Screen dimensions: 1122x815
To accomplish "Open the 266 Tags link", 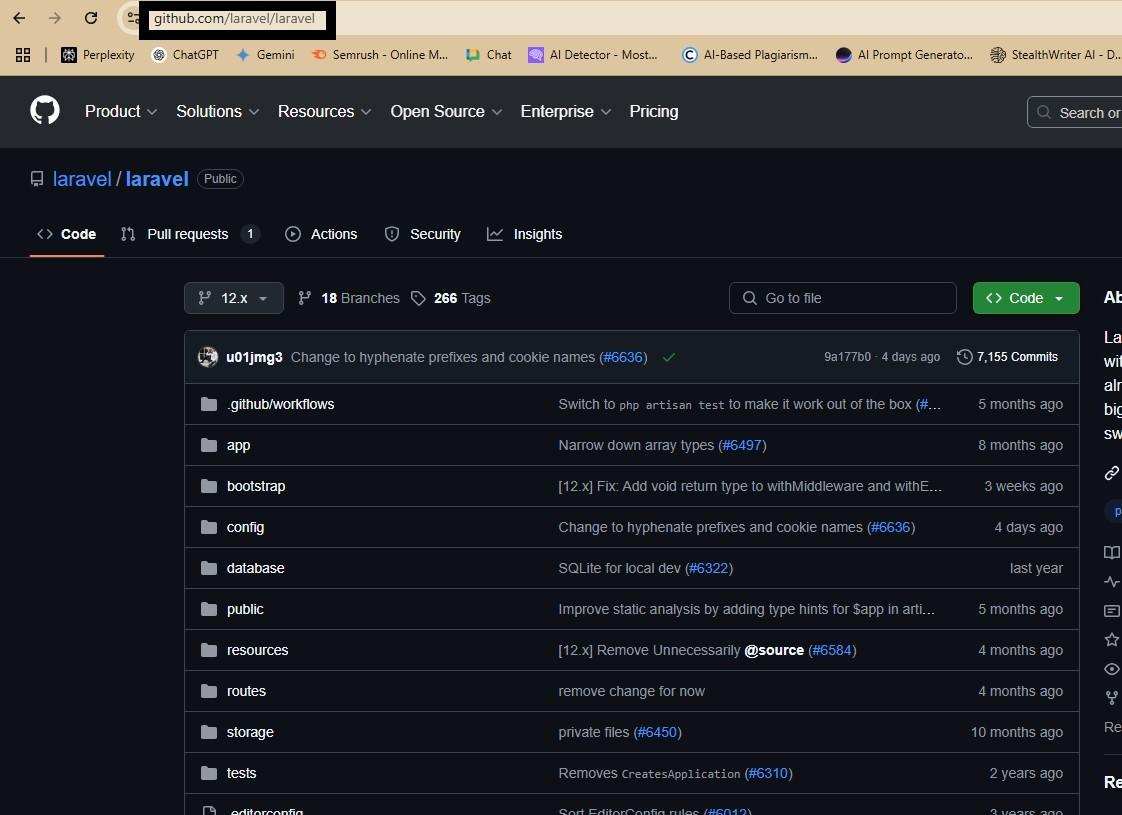I will 451,298.
